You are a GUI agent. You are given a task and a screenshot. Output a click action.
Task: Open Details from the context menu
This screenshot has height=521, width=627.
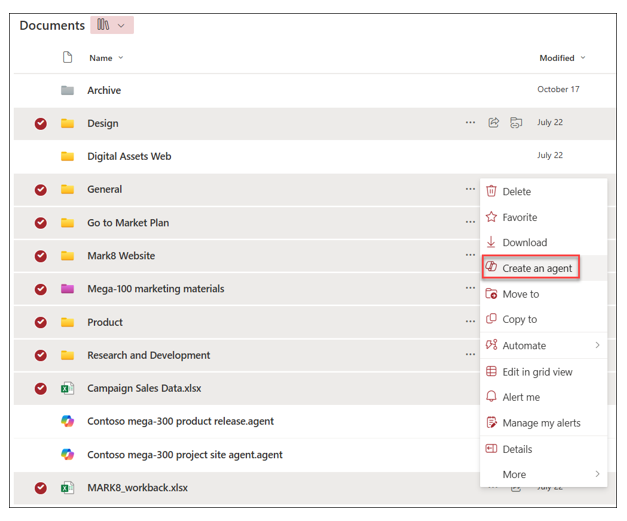click(x=543, y=449)
